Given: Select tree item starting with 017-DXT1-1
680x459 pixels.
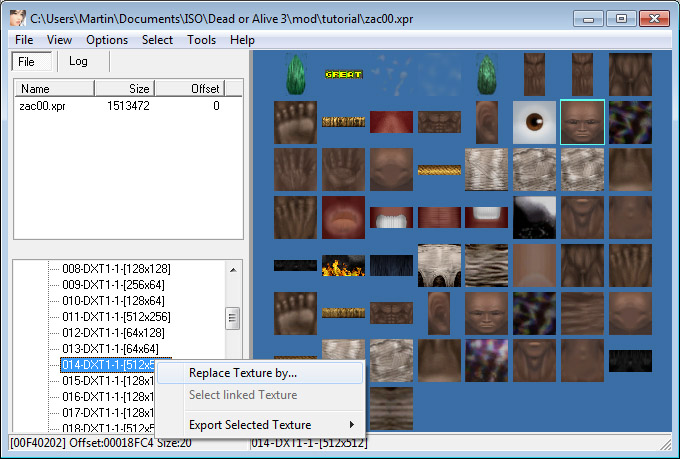Looking at the screenshot, I should coord(108,413).
